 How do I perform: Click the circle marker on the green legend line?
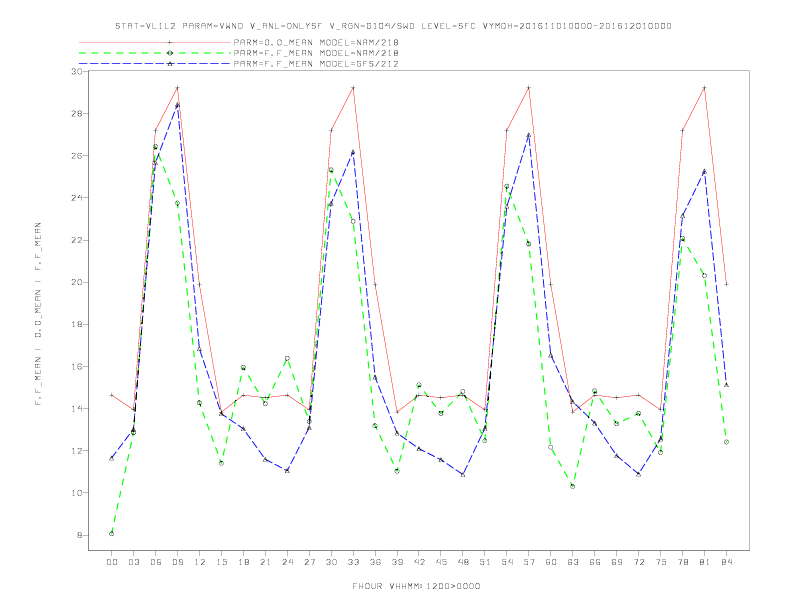tap(170, 53)
